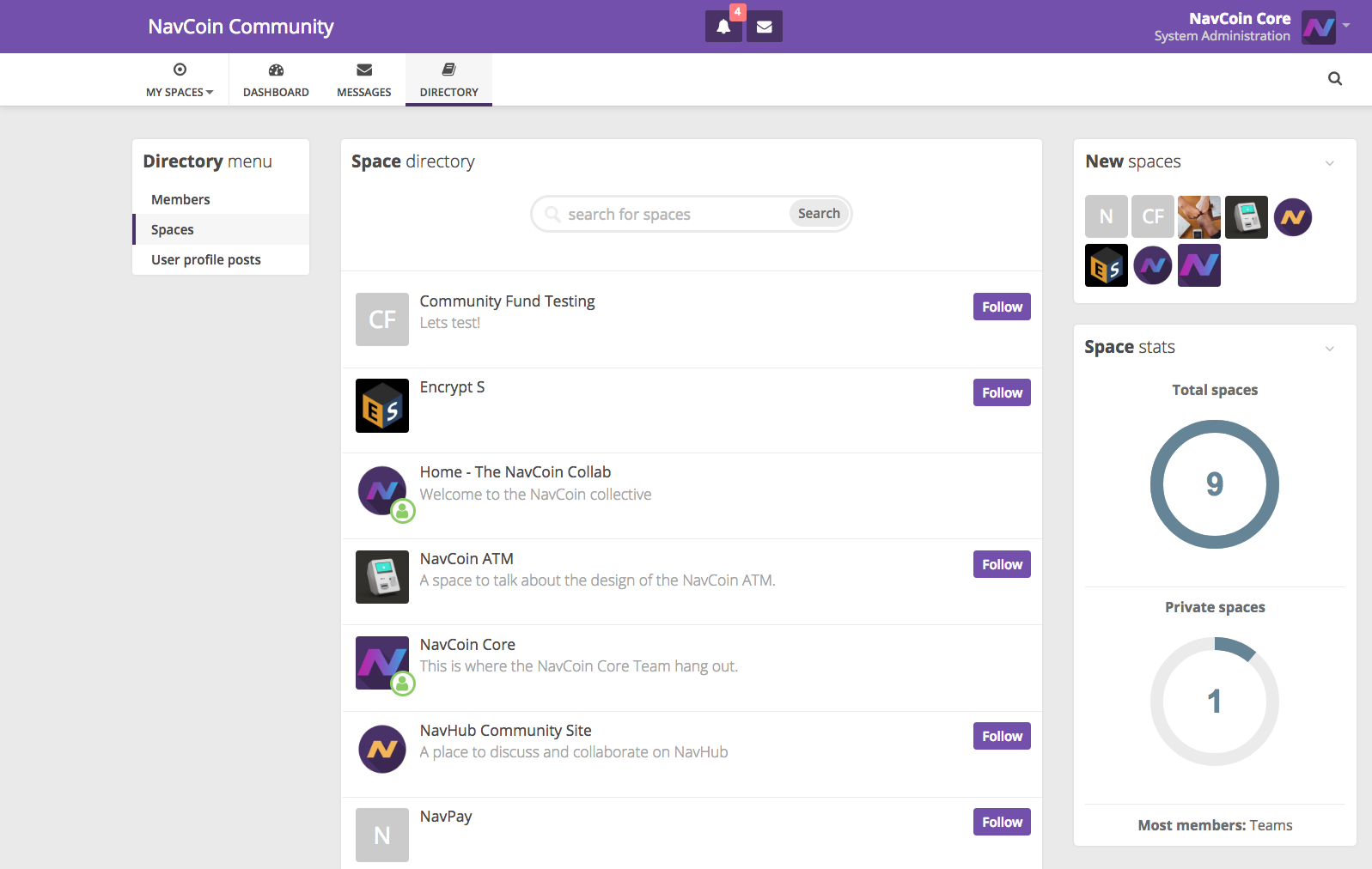Open the round purple N logo in New spaces
Viewport: 1372px width, 869px height.
click(x=1153, y=265)
